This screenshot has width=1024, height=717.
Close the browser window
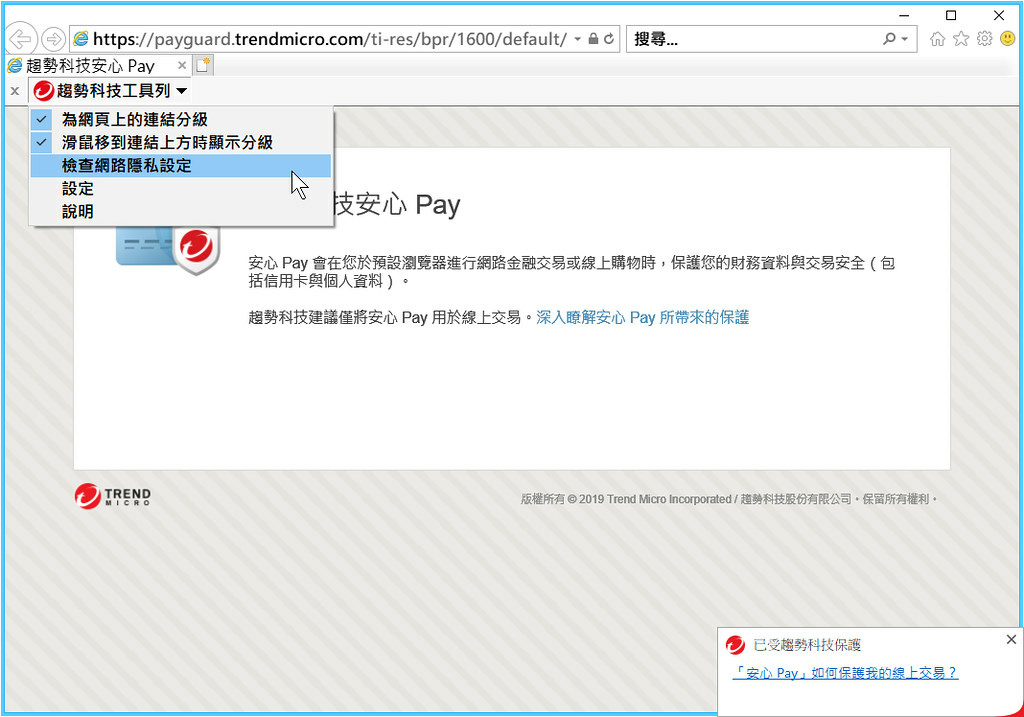[999, 15]
